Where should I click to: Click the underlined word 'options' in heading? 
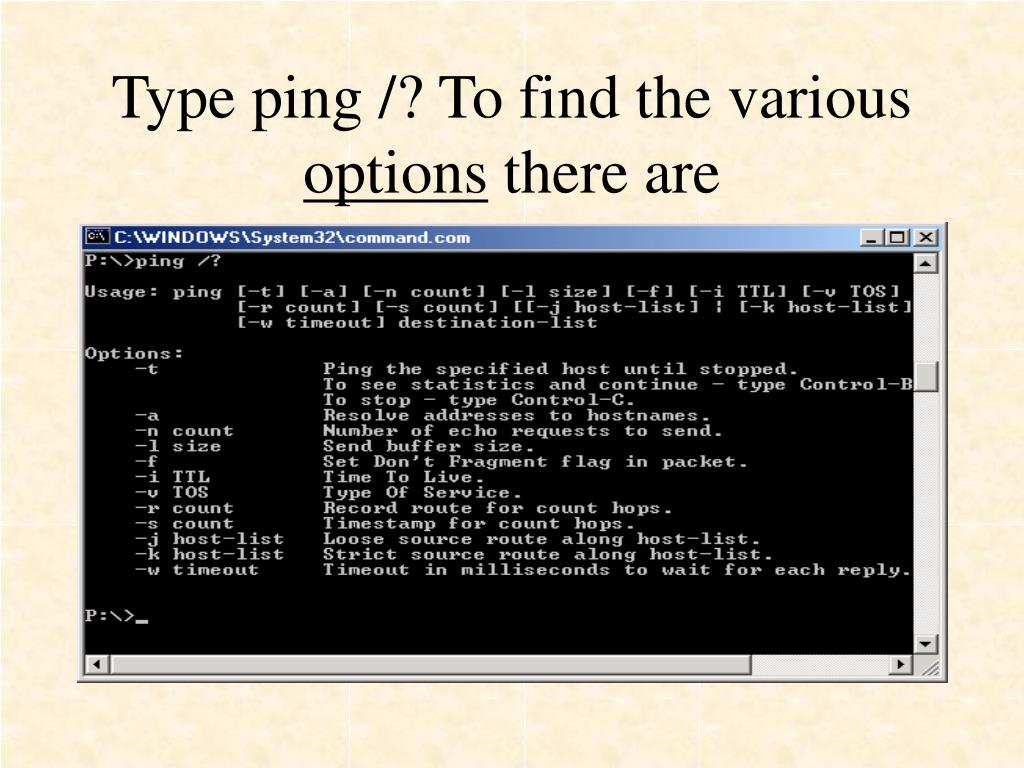click(396, 174)
